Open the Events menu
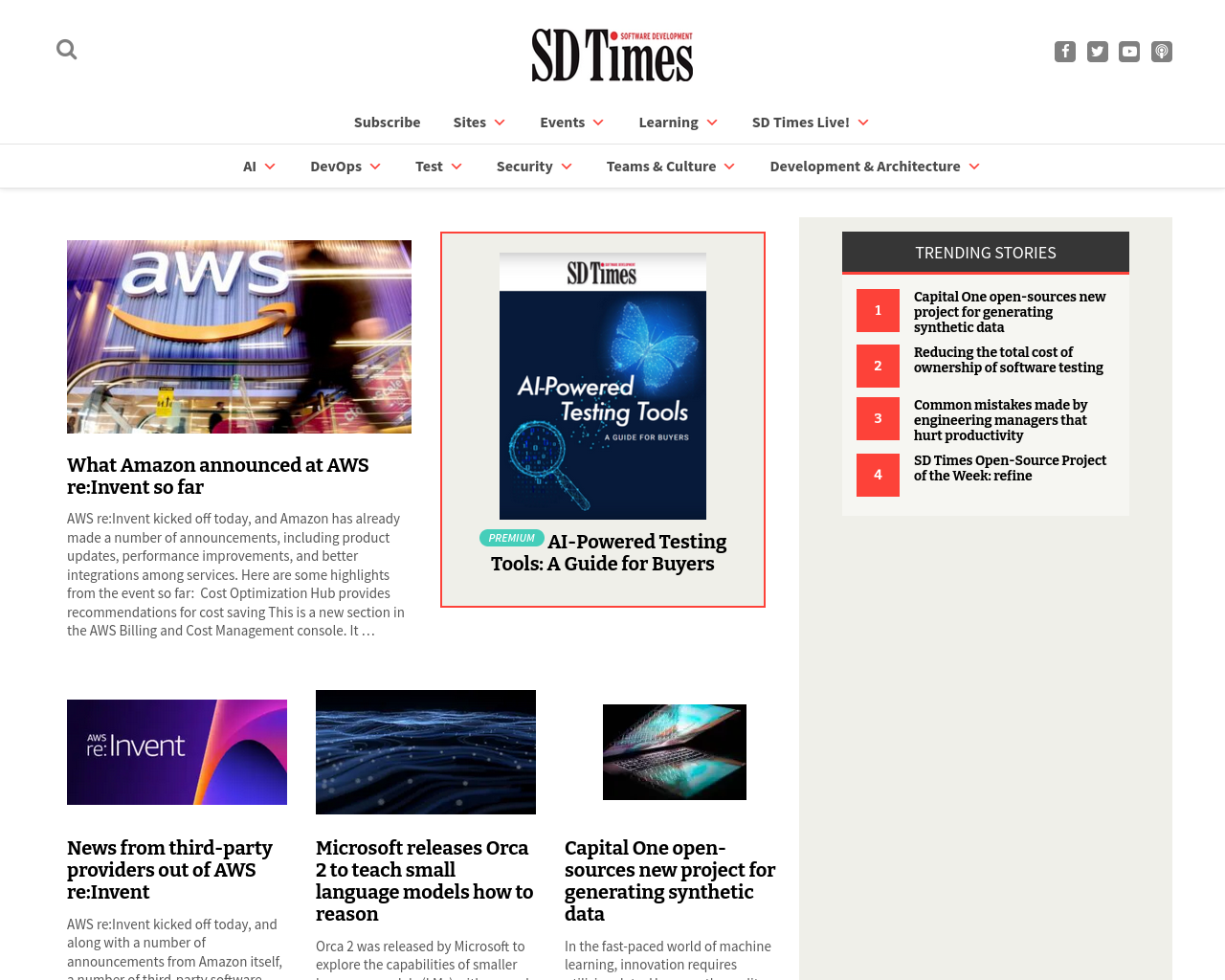This screenshot has height=980, width=1225. (562, 122)
